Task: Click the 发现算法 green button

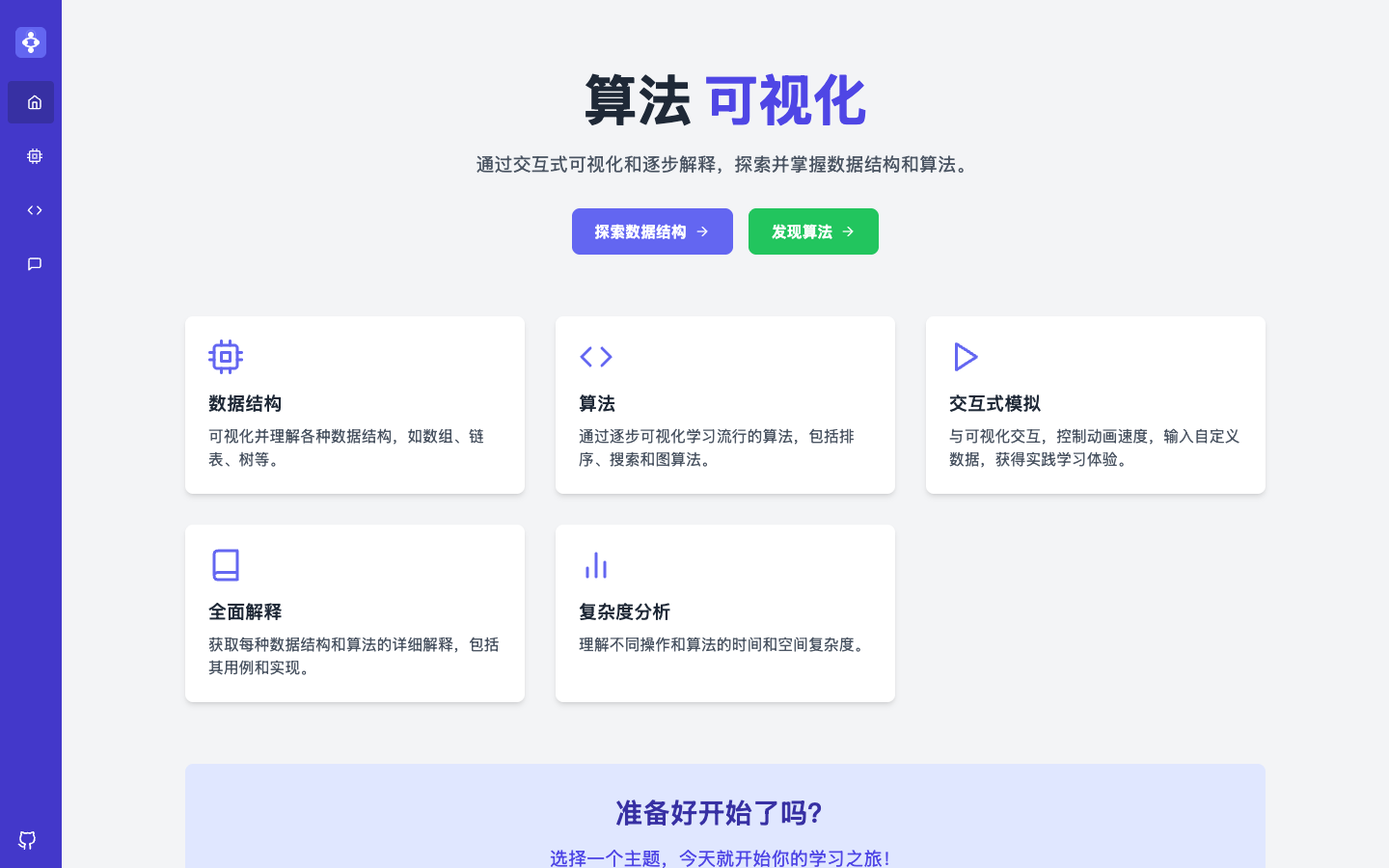Action: [813, 231]
